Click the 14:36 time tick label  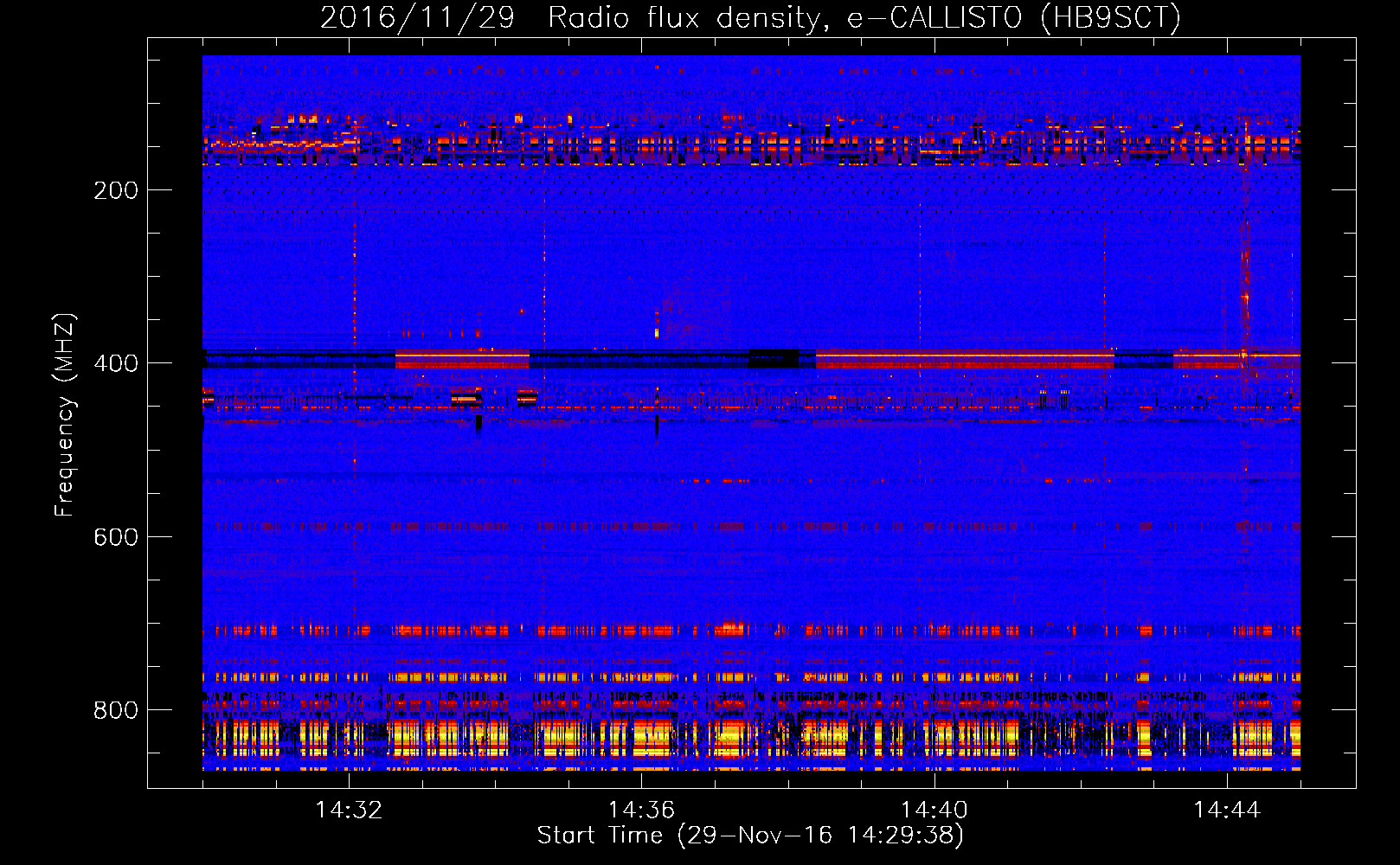point(641,810)
